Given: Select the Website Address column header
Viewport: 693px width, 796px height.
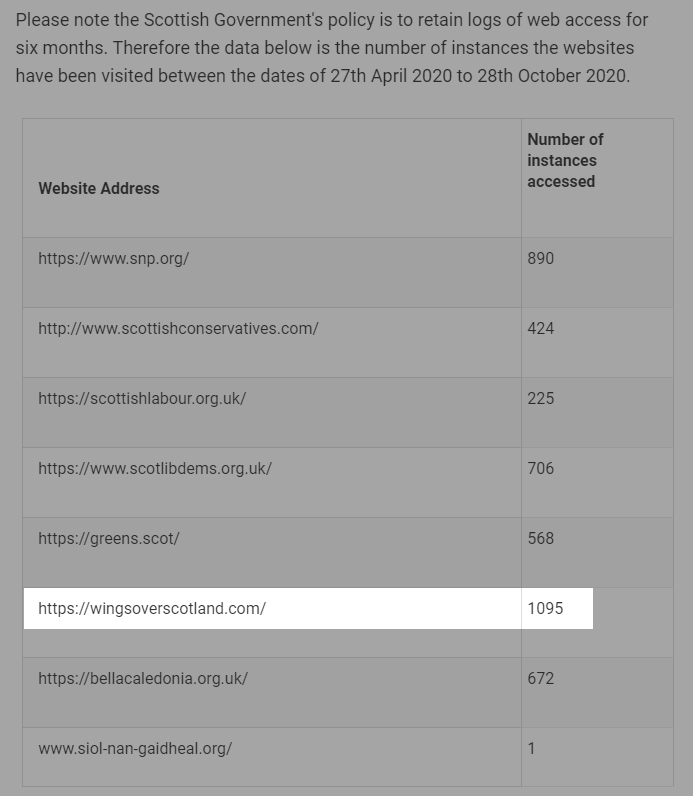Looking at the screenshot, I should click(99, 188).
